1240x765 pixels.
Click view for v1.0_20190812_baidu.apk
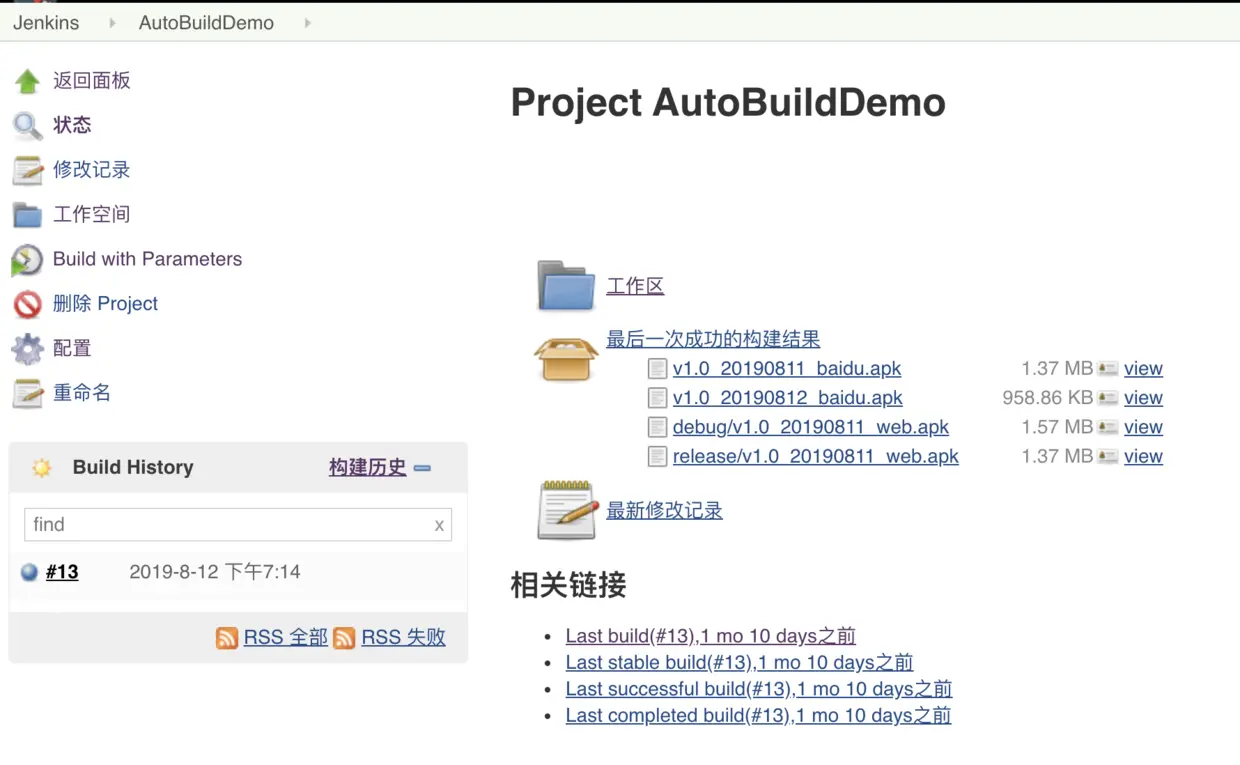(1143, 398)
